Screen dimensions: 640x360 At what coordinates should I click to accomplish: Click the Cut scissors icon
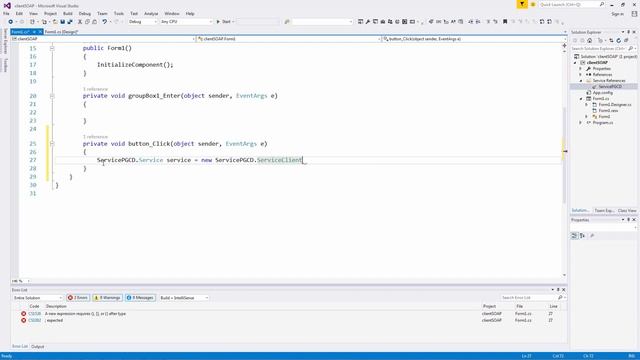coord(80,22)
